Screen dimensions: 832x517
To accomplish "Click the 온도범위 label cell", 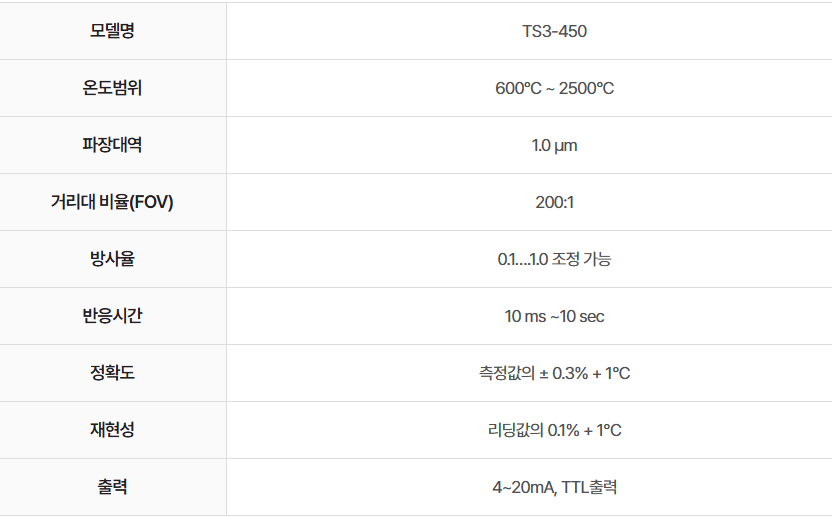I will coord(112,88).
